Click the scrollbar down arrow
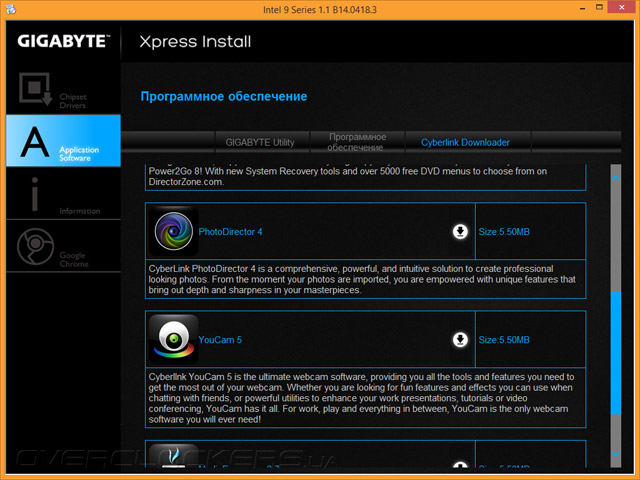 click(616, 454)
